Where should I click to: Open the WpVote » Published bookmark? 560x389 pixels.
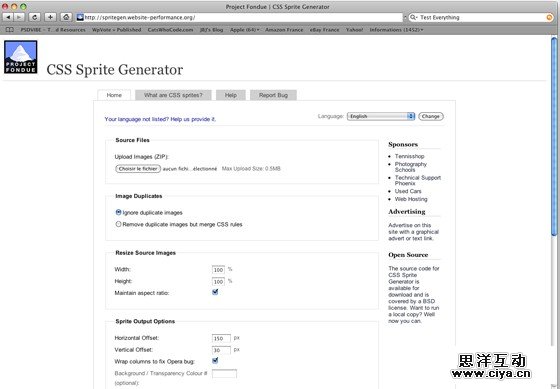116,30
